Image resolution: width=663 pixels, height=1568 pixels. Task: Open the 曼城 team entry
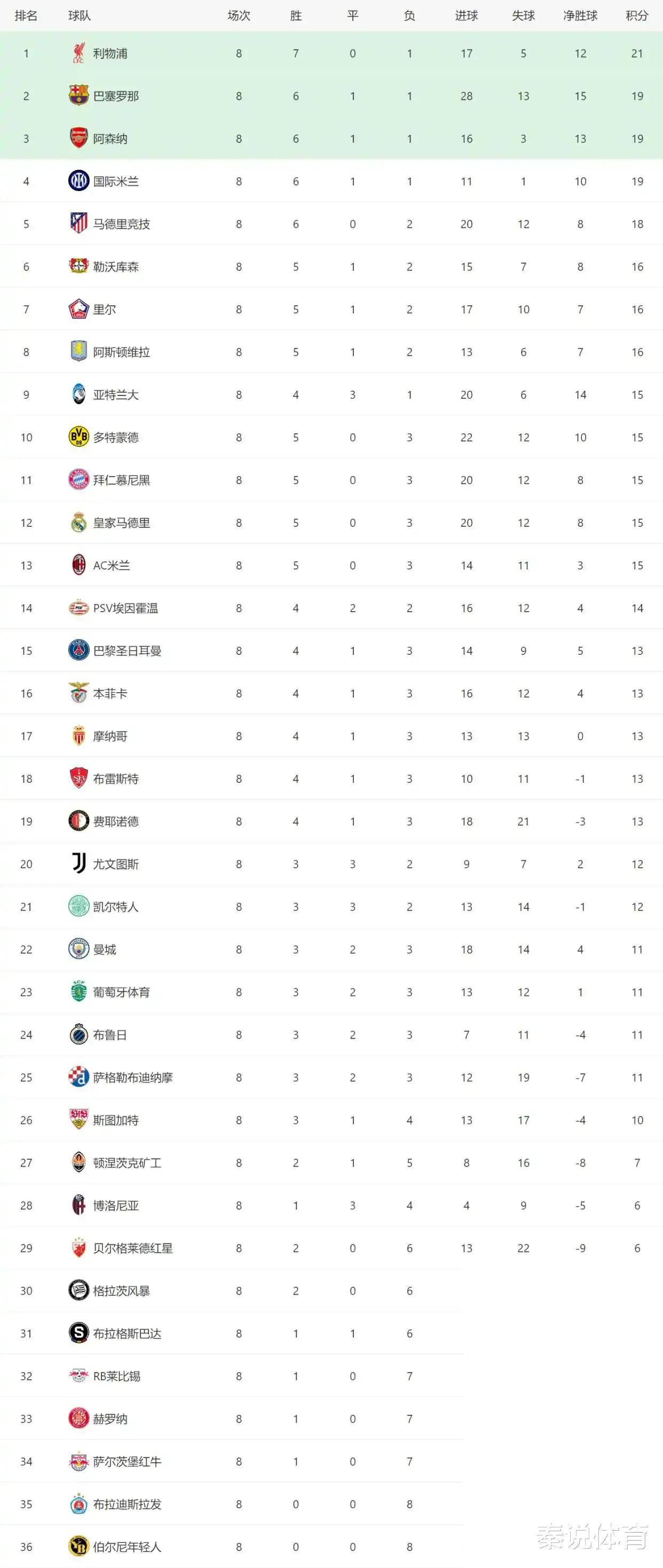click(x=104, y=949)
